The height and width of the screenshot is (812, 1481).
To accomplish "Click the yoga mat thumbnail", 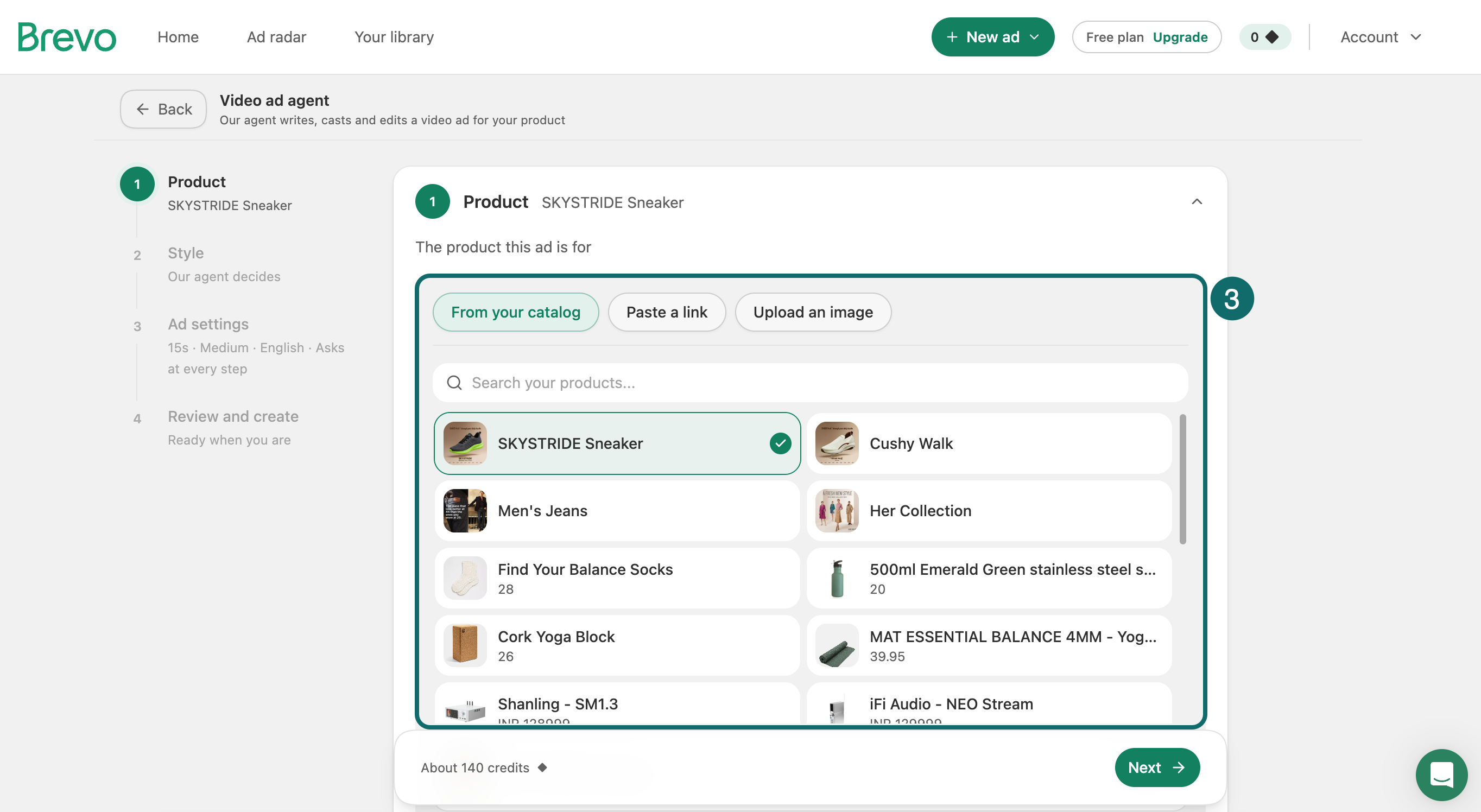I will 837,645.
